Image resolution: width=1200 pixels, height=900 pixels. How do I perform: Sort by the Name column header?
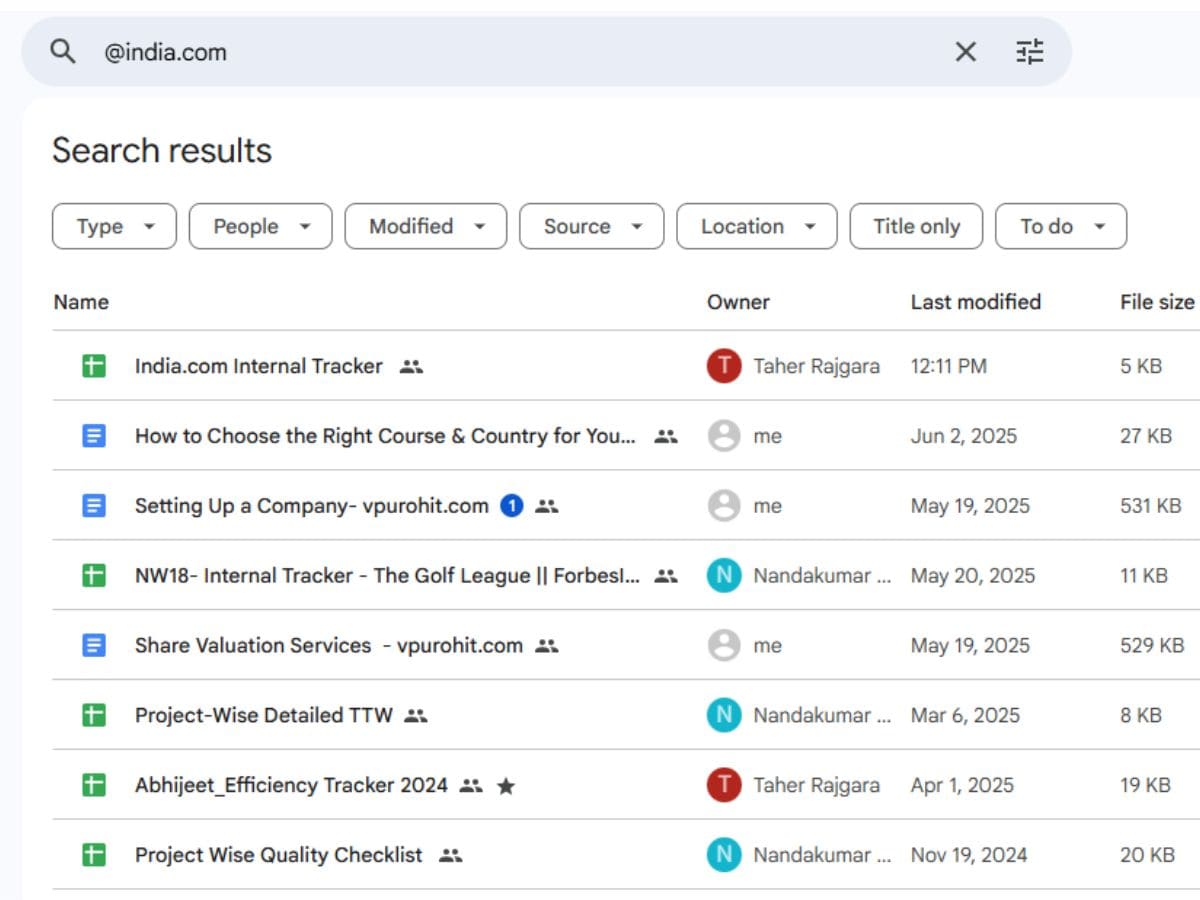click(81, 302)
